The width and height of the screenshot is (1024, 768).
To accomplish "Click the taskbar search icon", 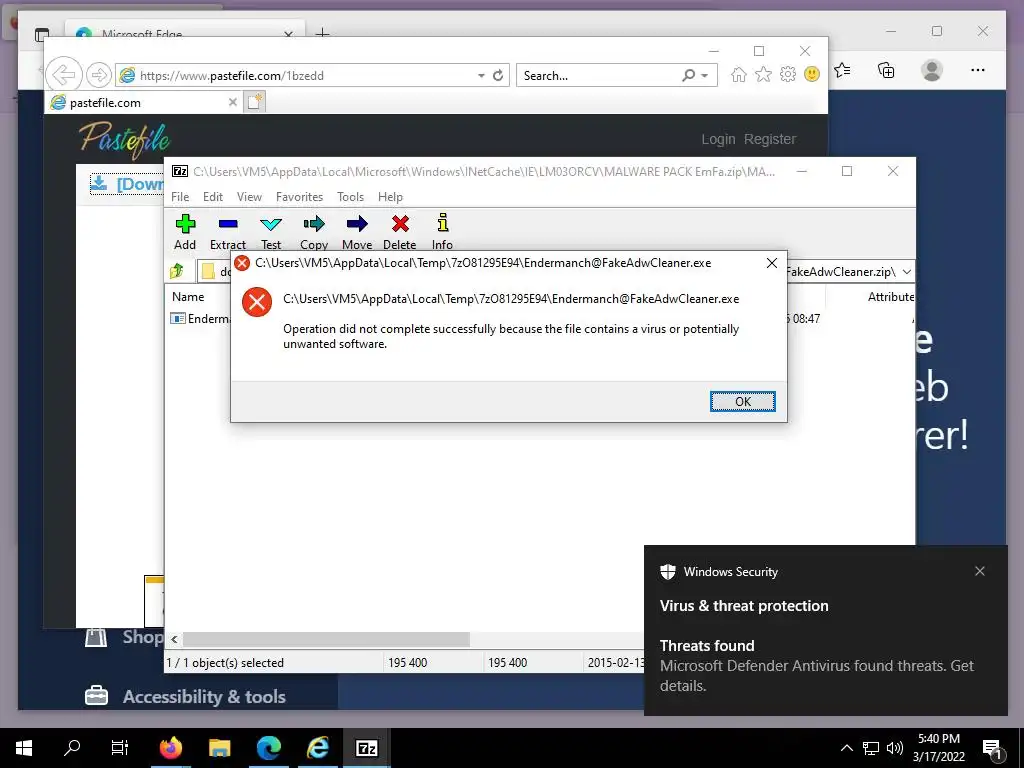I will 72,748.
